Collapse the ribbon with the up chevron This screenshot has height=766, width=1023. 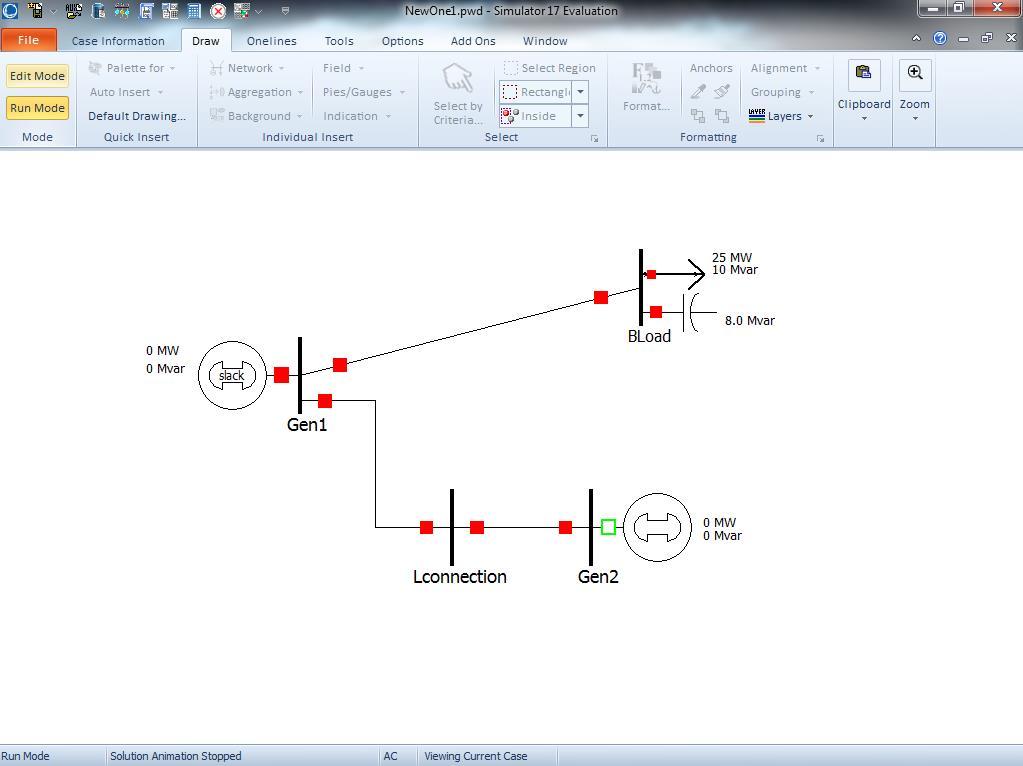coord(916,38)
